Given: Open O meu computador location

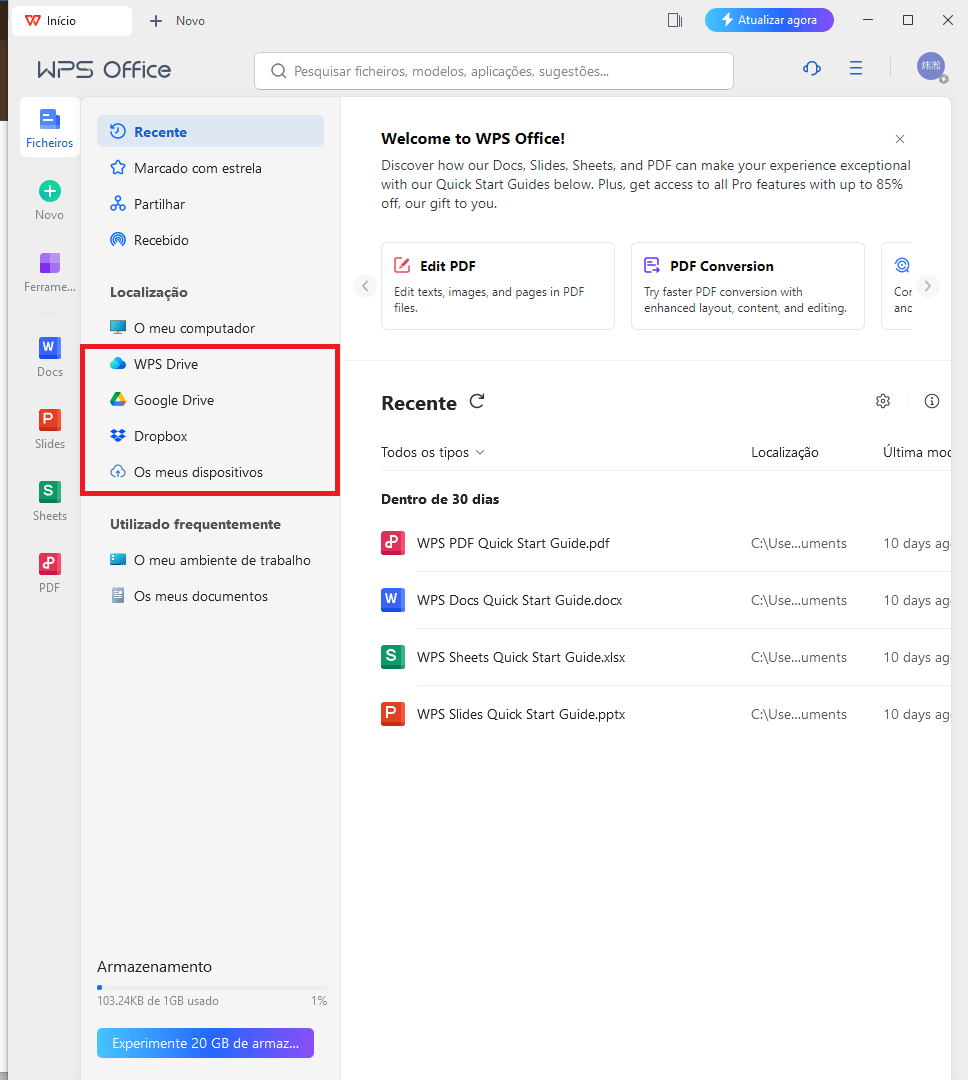Looking at the screenshot, I should (210, 328).
